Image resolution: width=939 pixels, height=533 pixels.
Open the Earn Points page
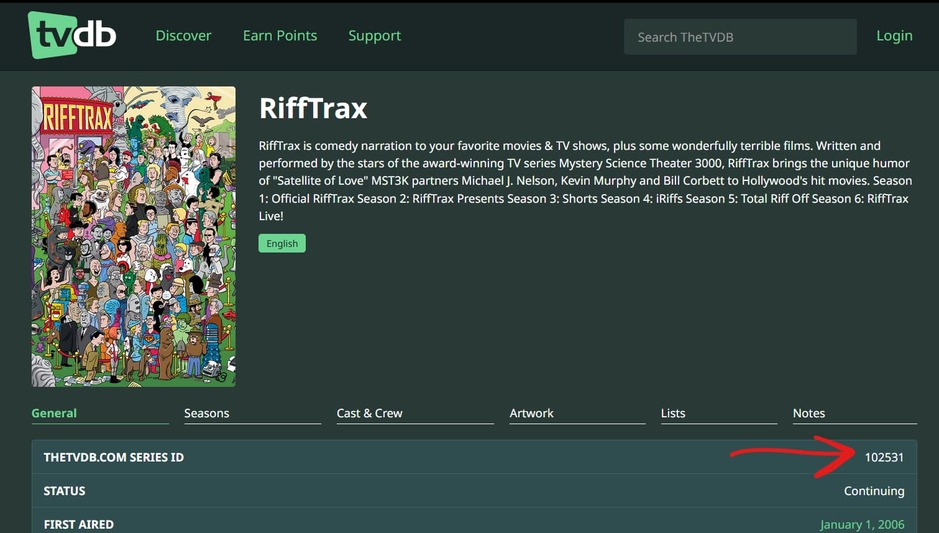click(280, 36)
